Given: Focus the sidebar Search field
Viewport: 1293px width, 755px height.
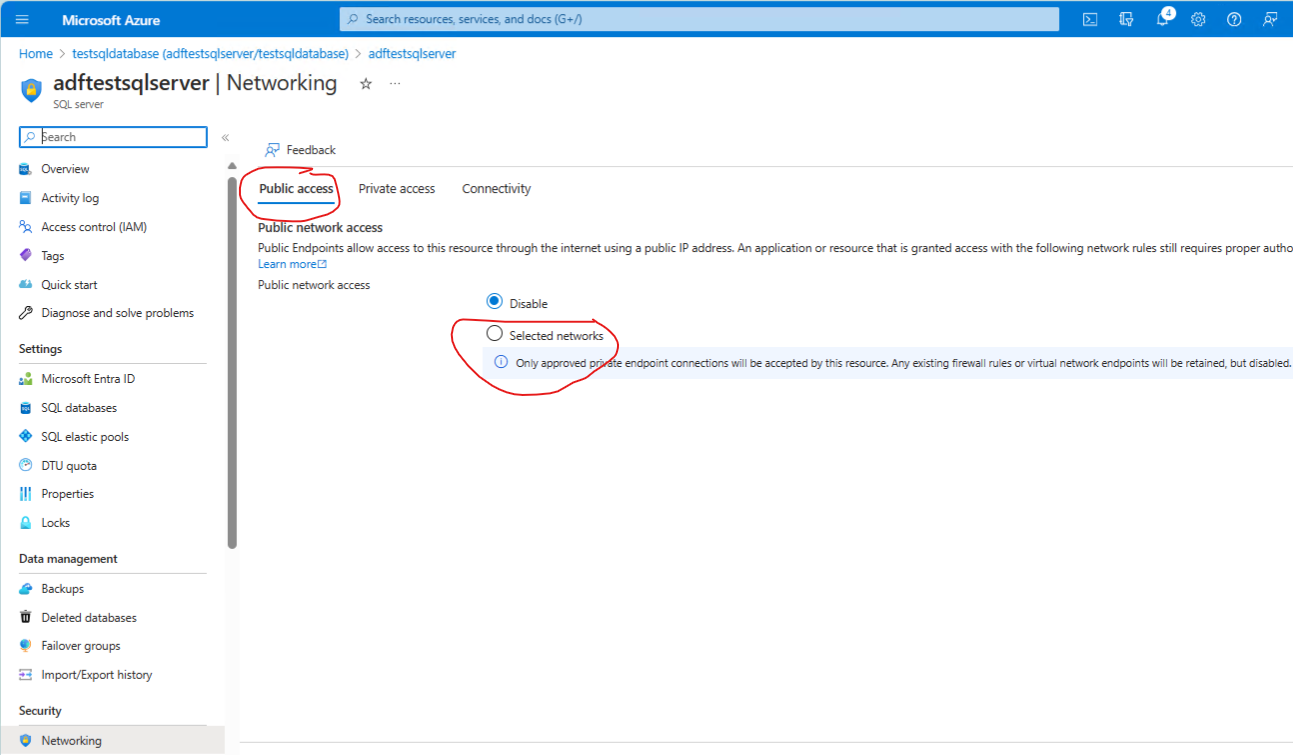Looking at the screenshot, I should point(113,137).
